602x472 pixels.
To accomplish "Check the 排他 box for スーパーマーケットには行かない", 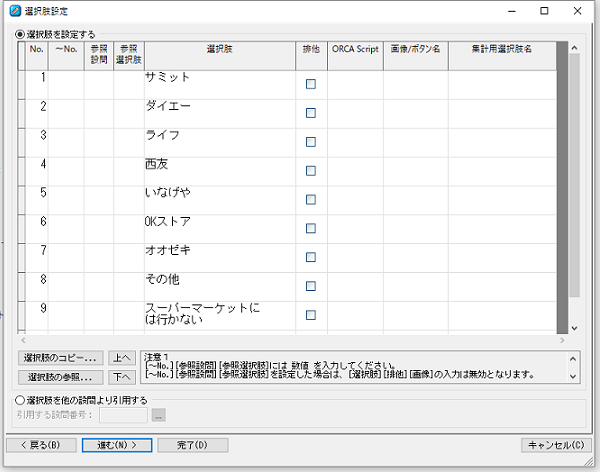I will click(x=311, y=315).
